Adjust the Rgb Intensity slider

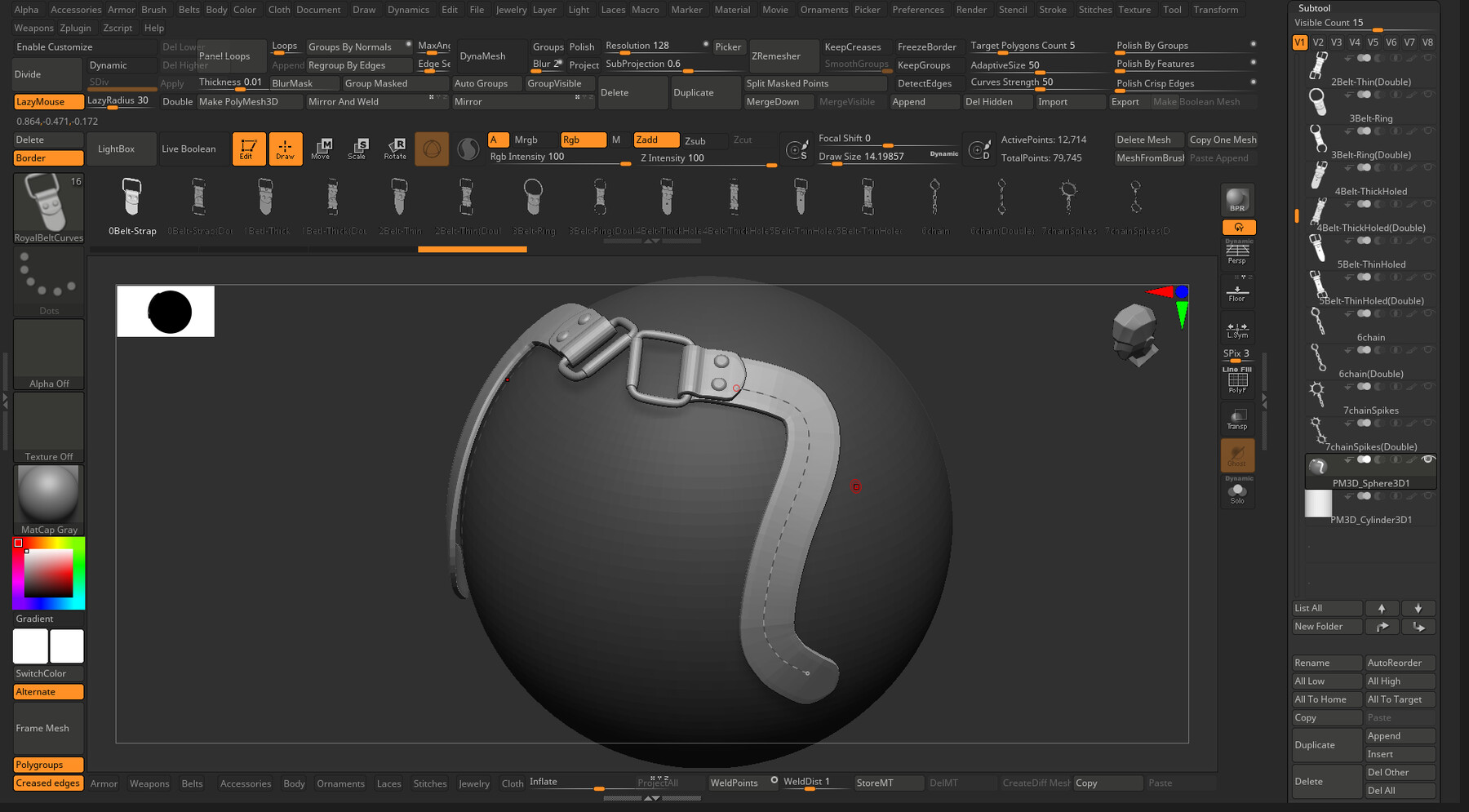559,158
